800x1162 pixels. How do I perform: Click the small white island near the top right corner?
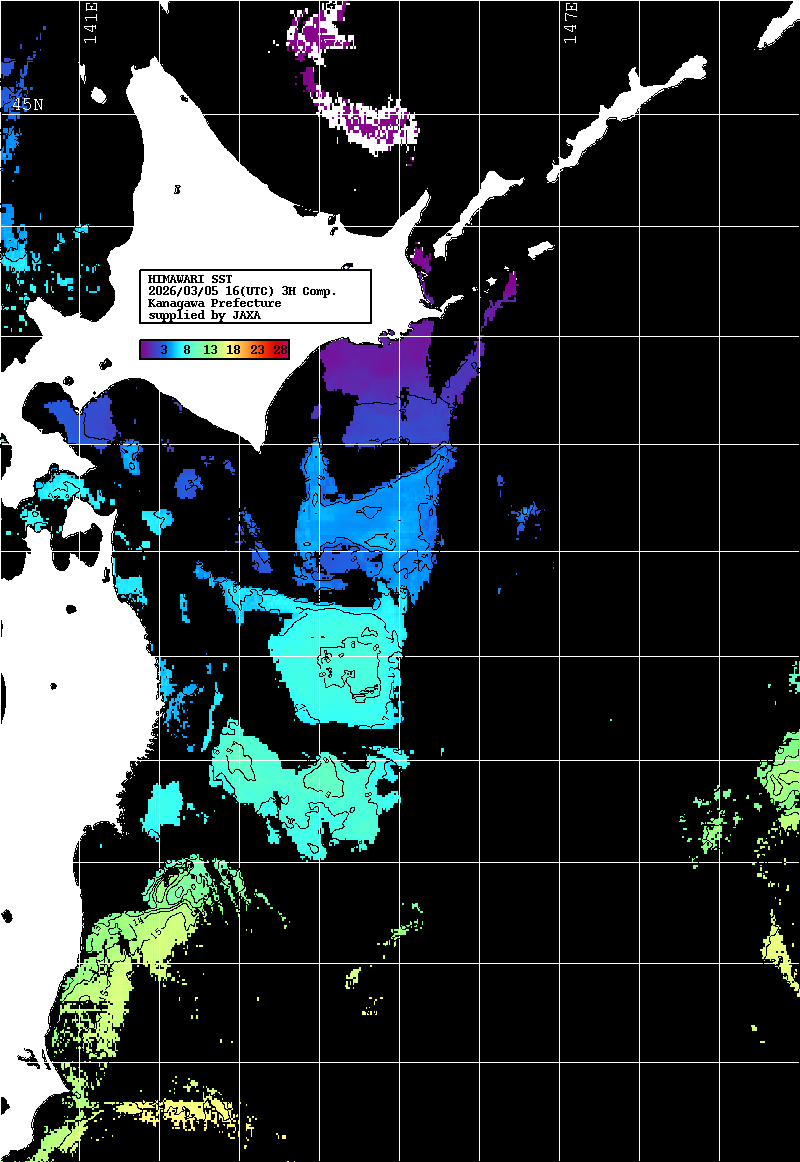click(x=778, y=28)
